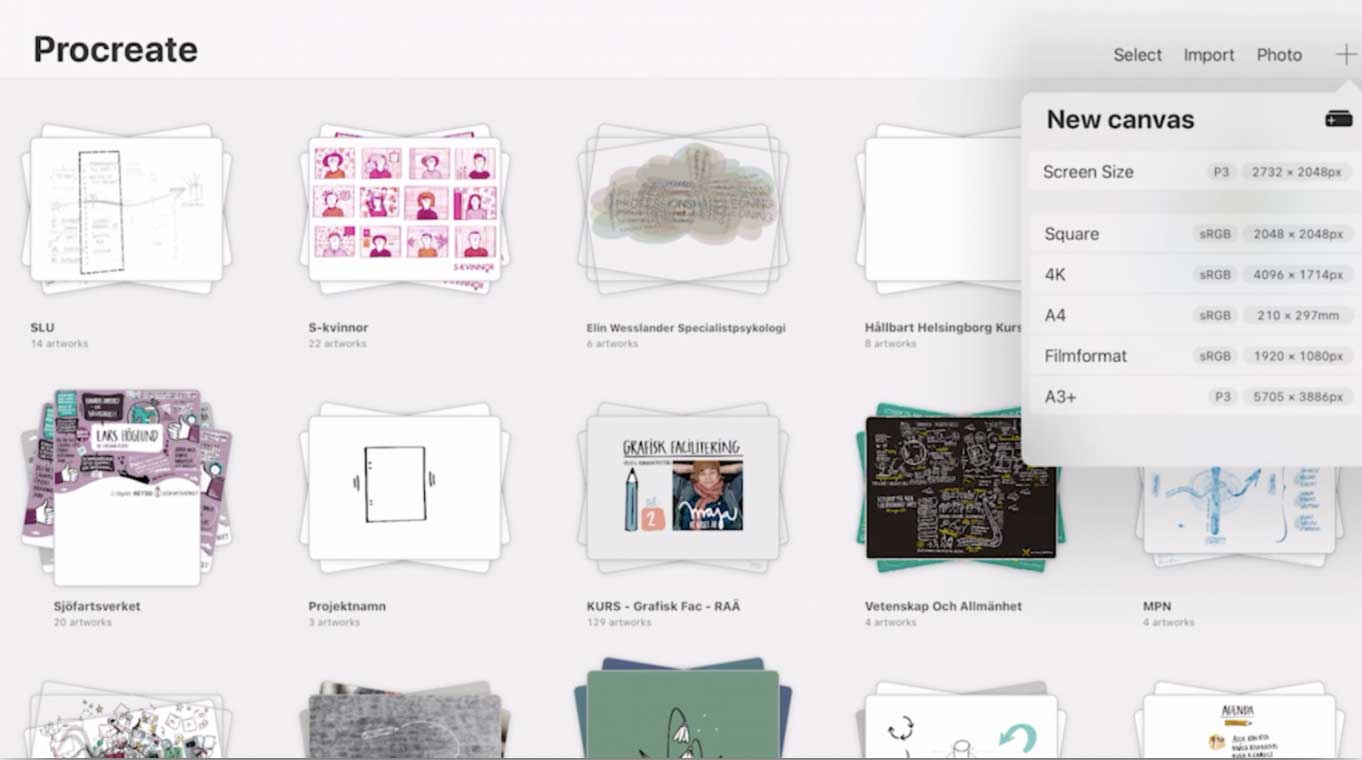Open S-kvinnor artwork stack
The image size is (1362, 760).
coord(404,210)
